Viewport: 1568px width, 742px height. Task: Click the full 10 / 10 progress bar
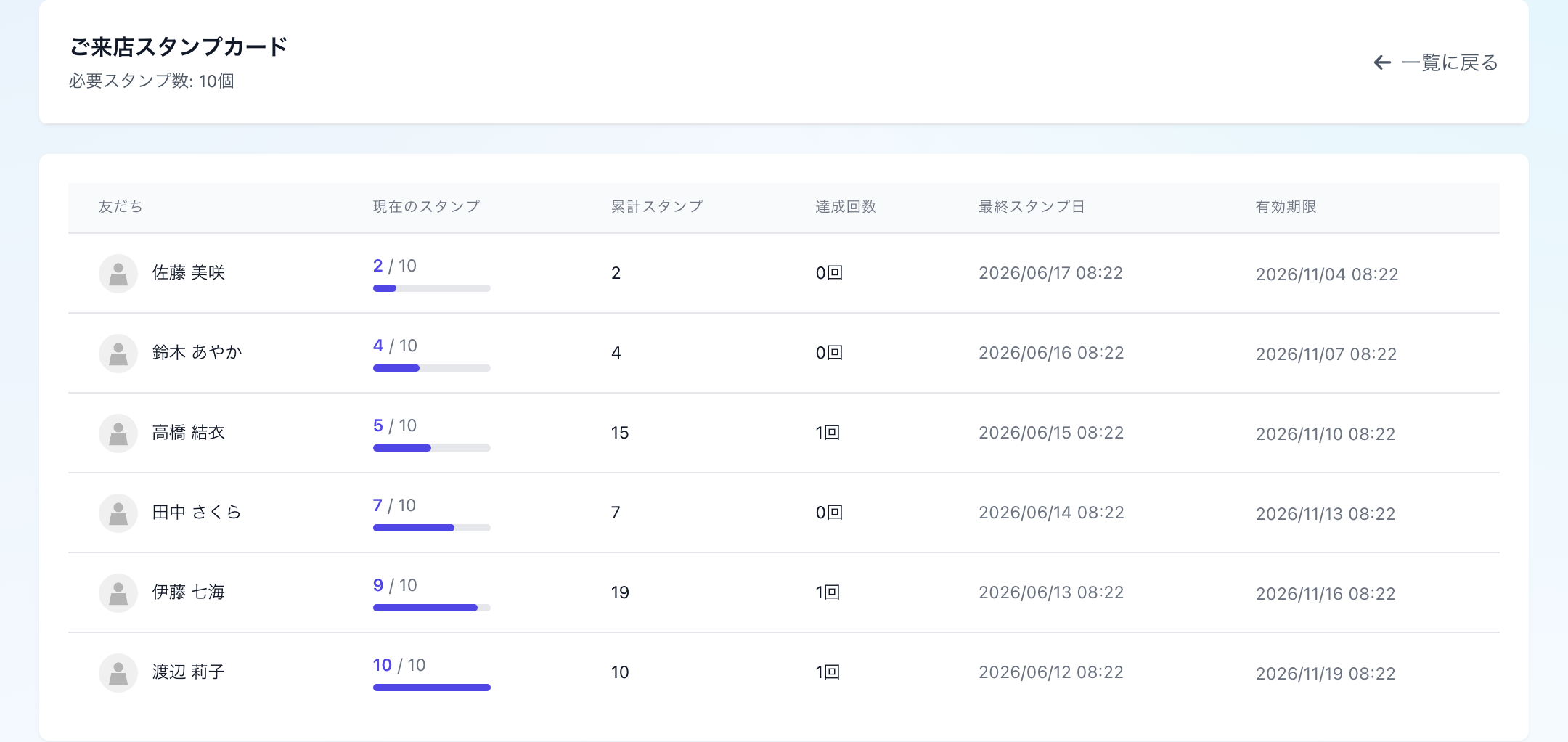[x=432, y=688]
